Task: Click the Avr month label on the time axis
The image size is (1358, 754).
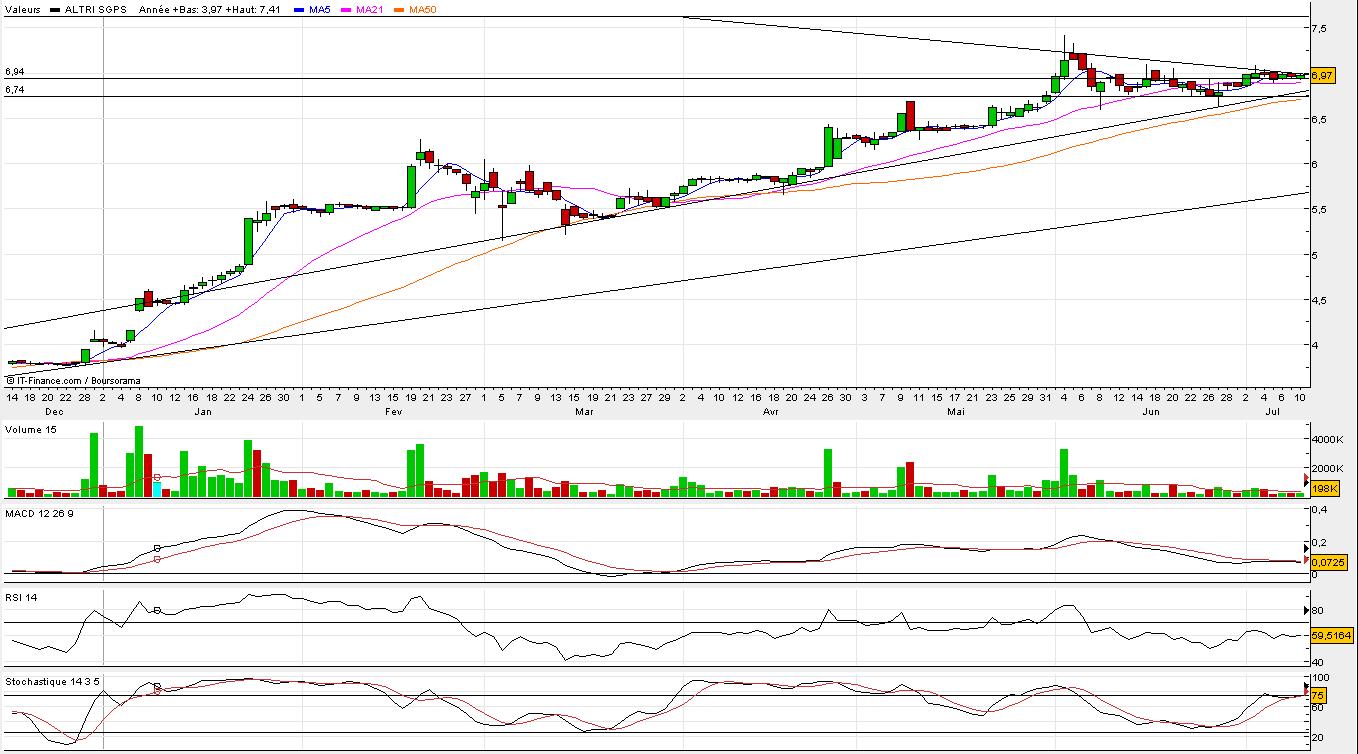Action: tap(771, 411)
